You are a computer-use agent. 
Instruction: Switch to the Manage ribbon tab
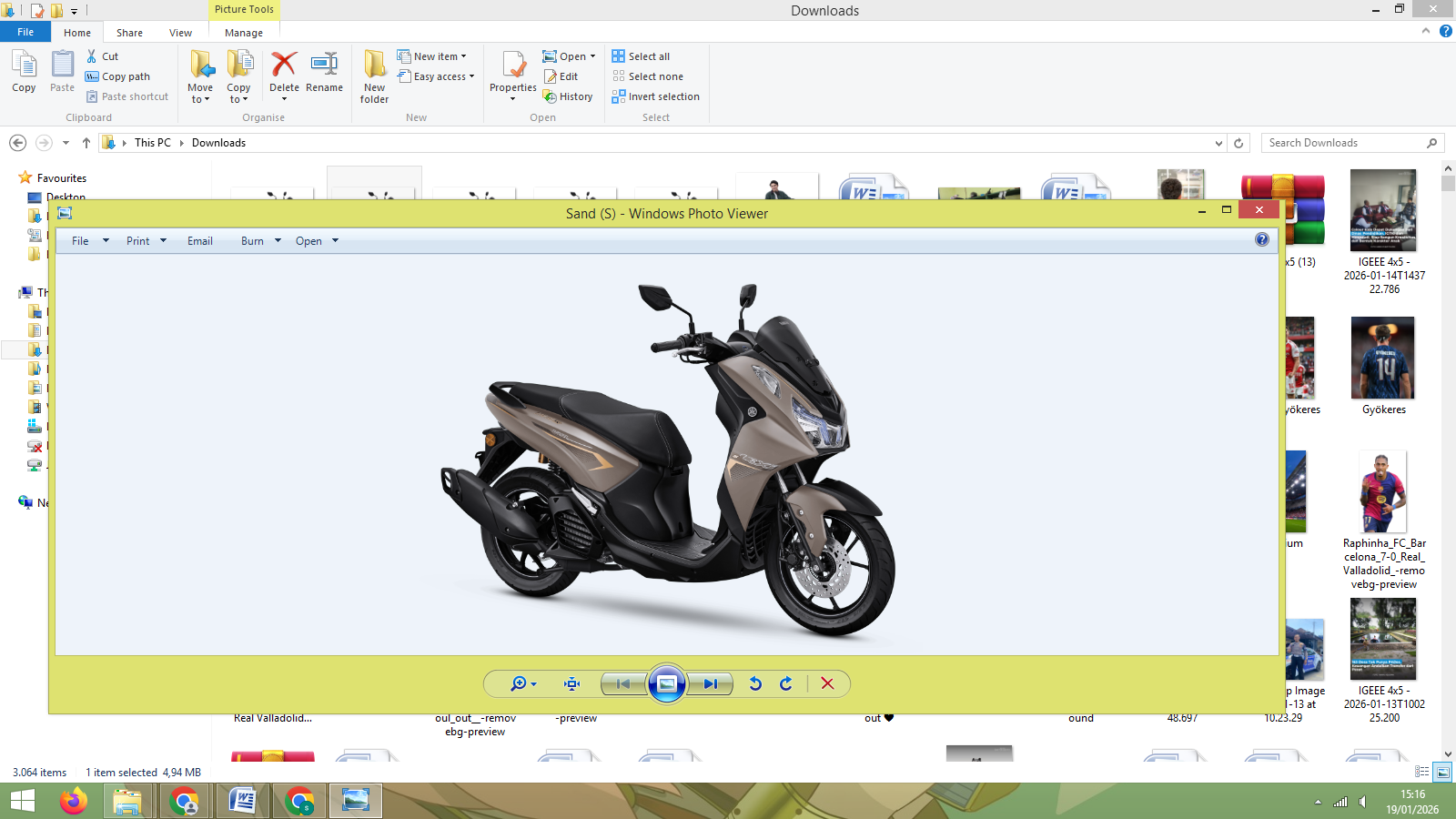(x=244, y=33)
